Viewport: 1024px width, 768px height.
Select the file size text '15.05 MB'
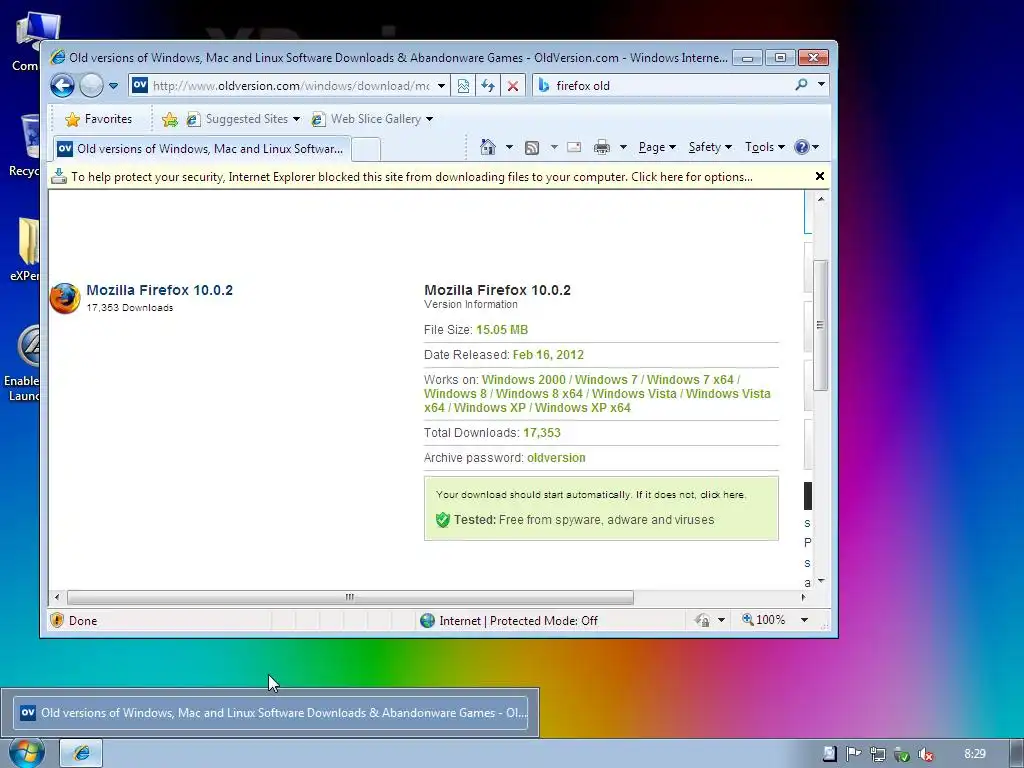point(502,330)
